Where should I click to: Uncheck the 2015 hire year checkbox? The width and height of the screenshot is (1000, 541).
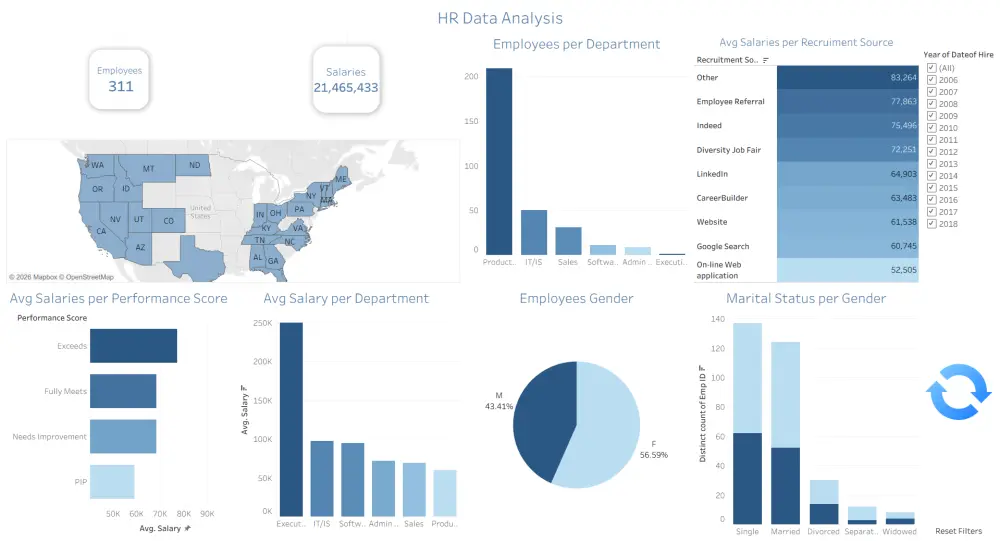click(932, 188)
